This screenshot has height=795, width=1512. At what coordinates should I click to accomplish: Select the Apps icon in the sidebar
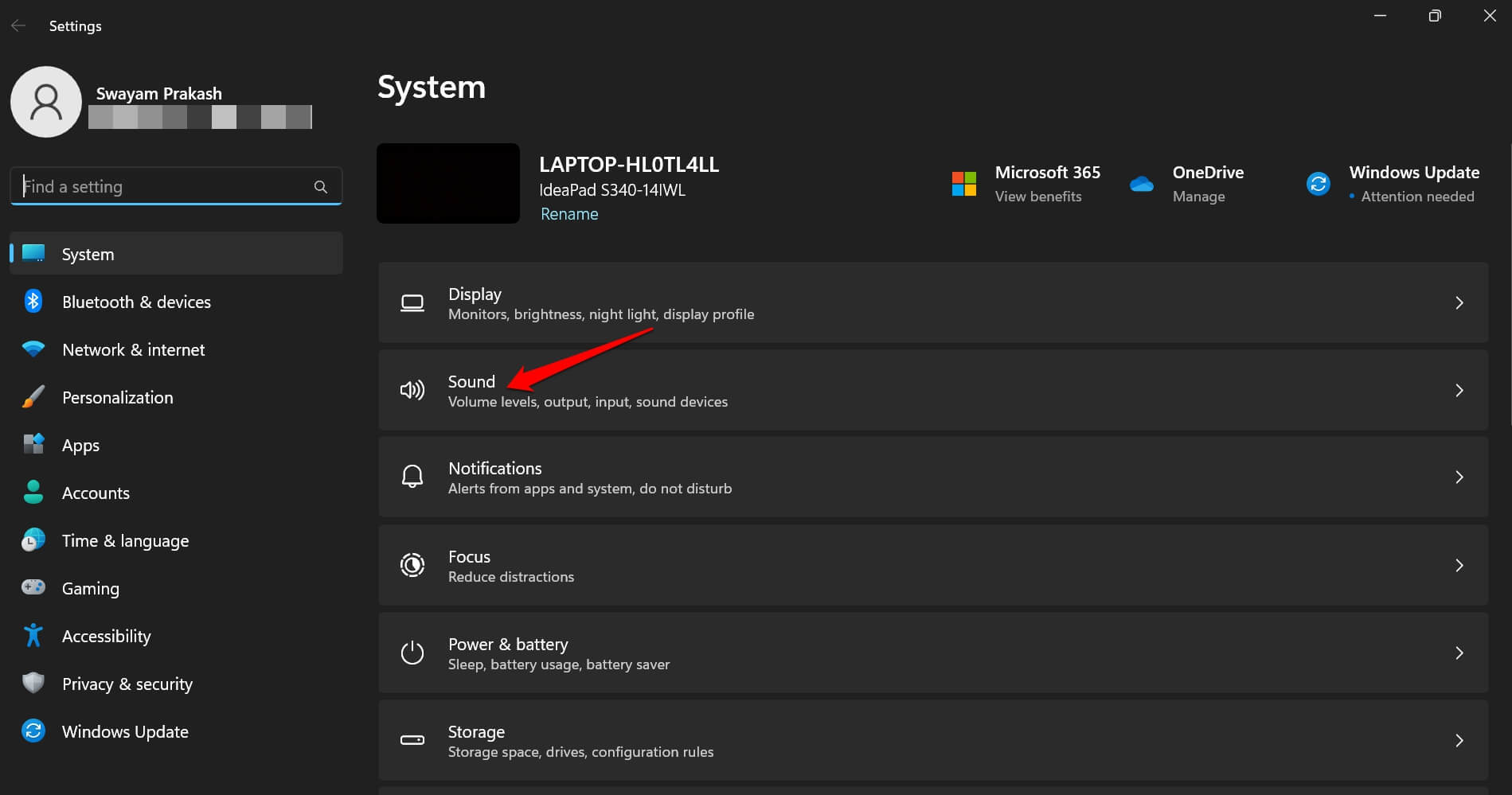[x=33, y=444]
